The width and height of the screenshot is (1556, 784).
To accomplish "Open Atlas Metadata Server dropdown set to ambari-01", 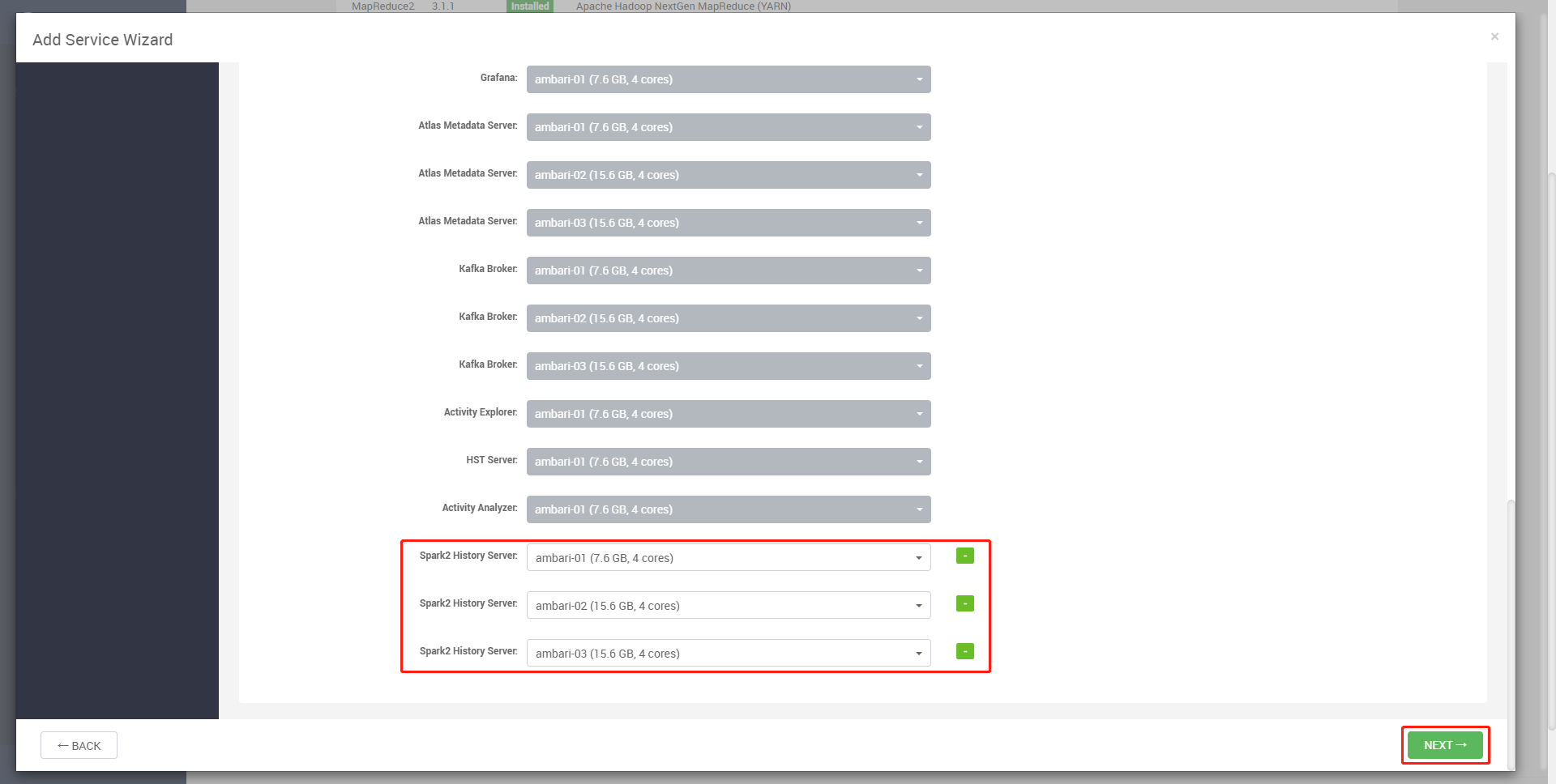I will pyautogui.click(x=729, y=127).
